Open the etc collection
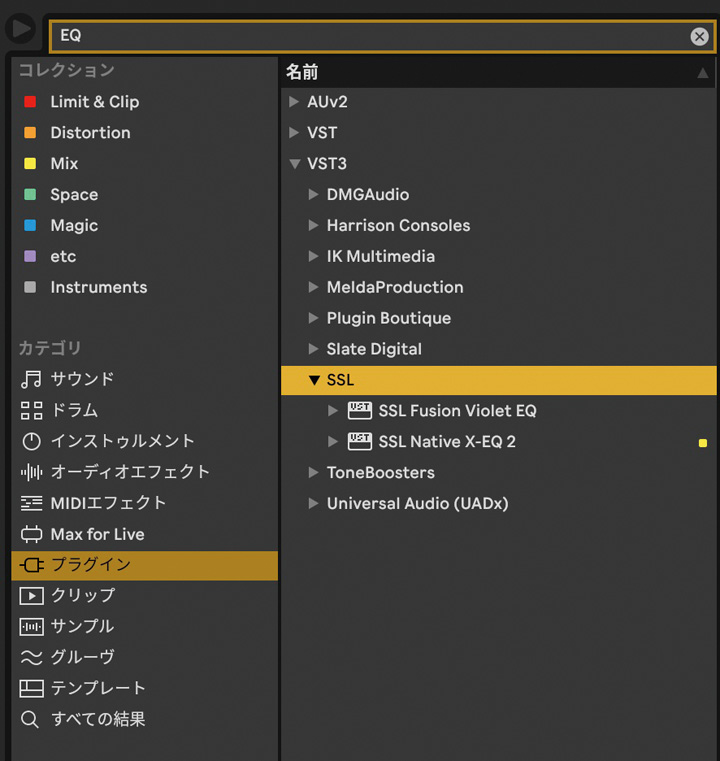The width and height of the screenshot is (720, 761). point(63,256)
